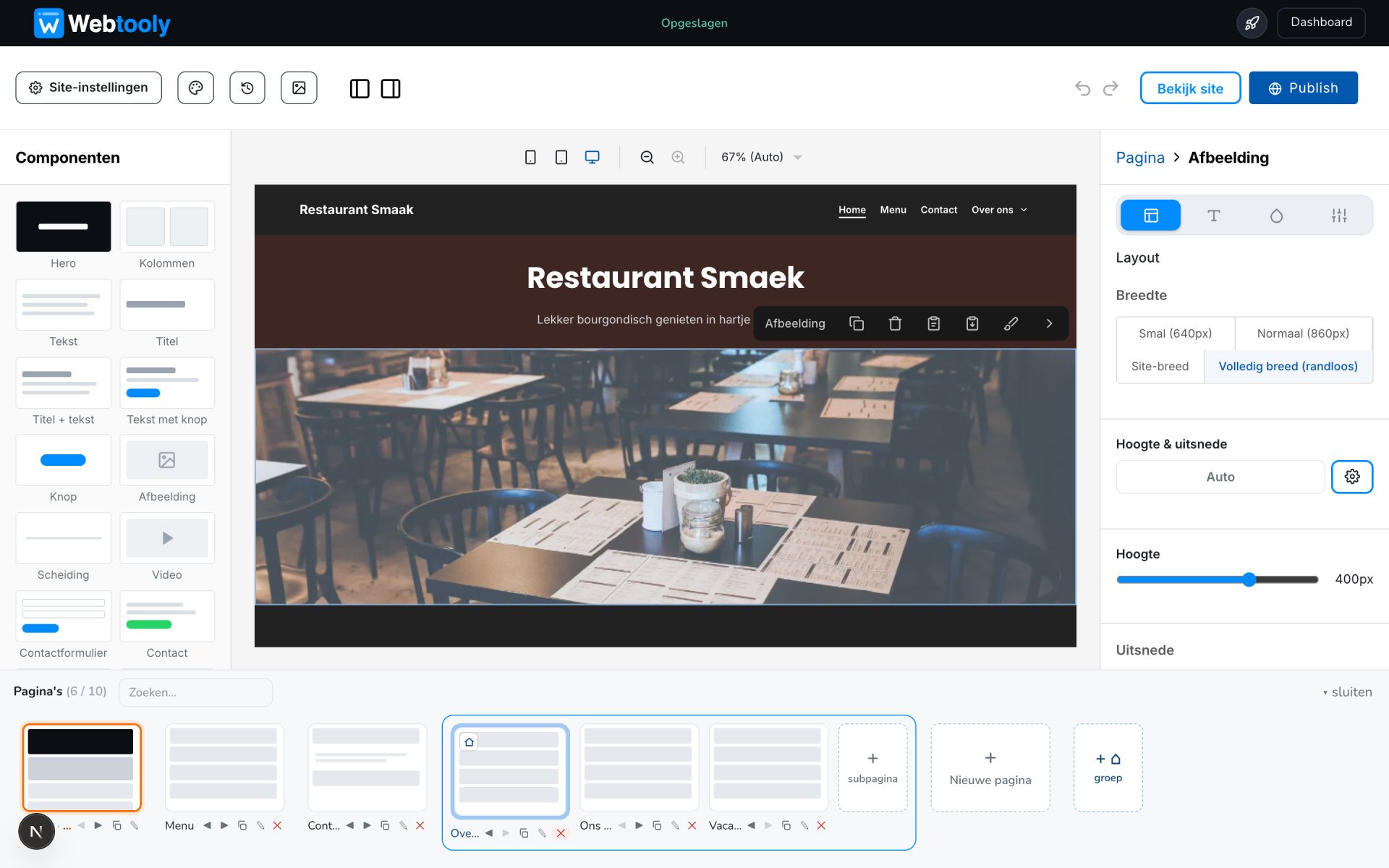This screenshot has width=1389, height=868.
Task: Click the Publish button
Action: point(1303,88)
